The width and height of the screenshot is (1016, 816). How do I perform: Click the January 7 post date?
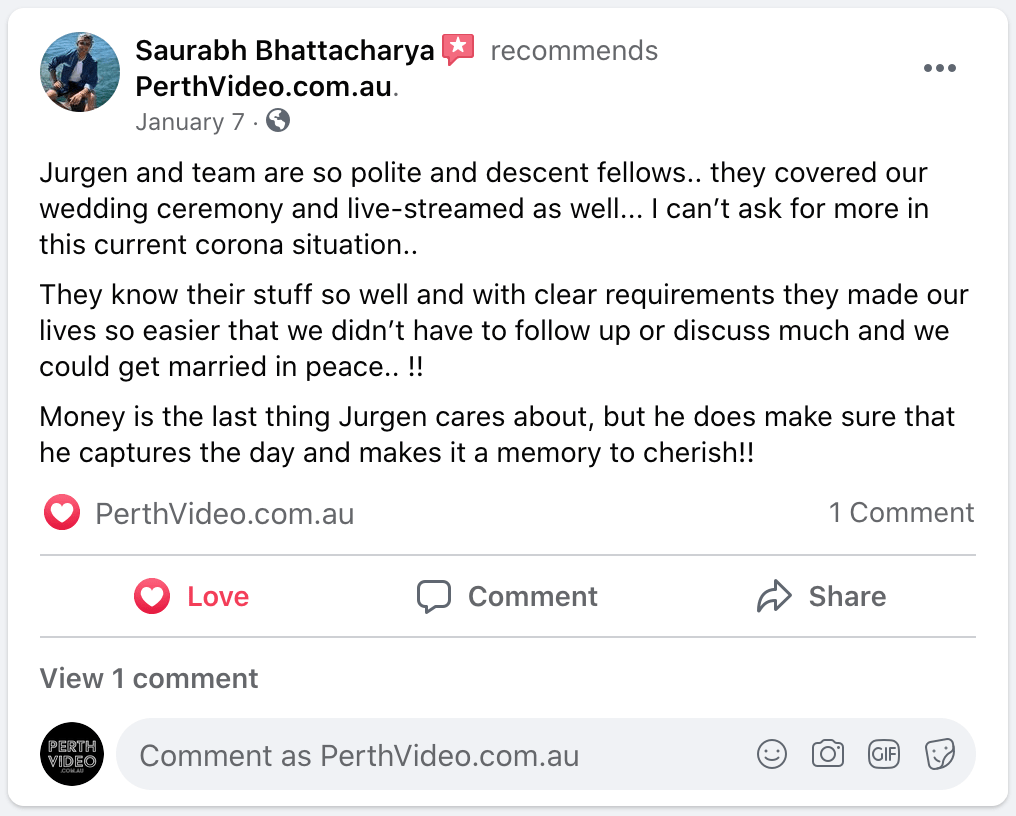[x=189, y=122]
